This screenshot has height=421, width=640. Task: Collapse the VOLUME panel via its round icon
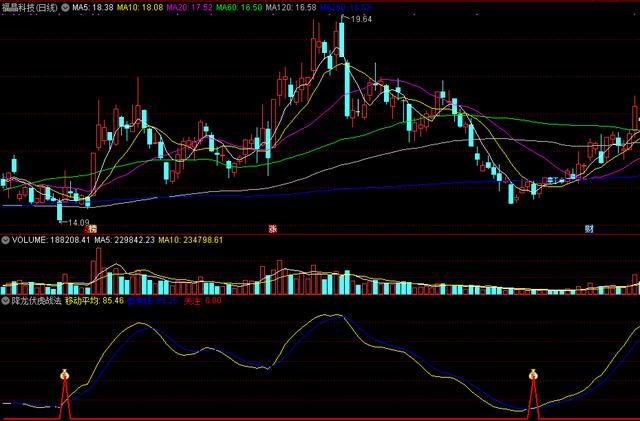tap(5, 240)
